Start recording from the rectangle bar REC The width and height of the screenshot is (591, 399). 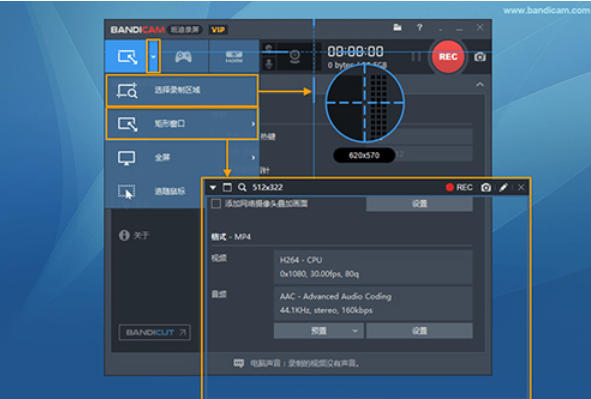[x=459, y=187]
